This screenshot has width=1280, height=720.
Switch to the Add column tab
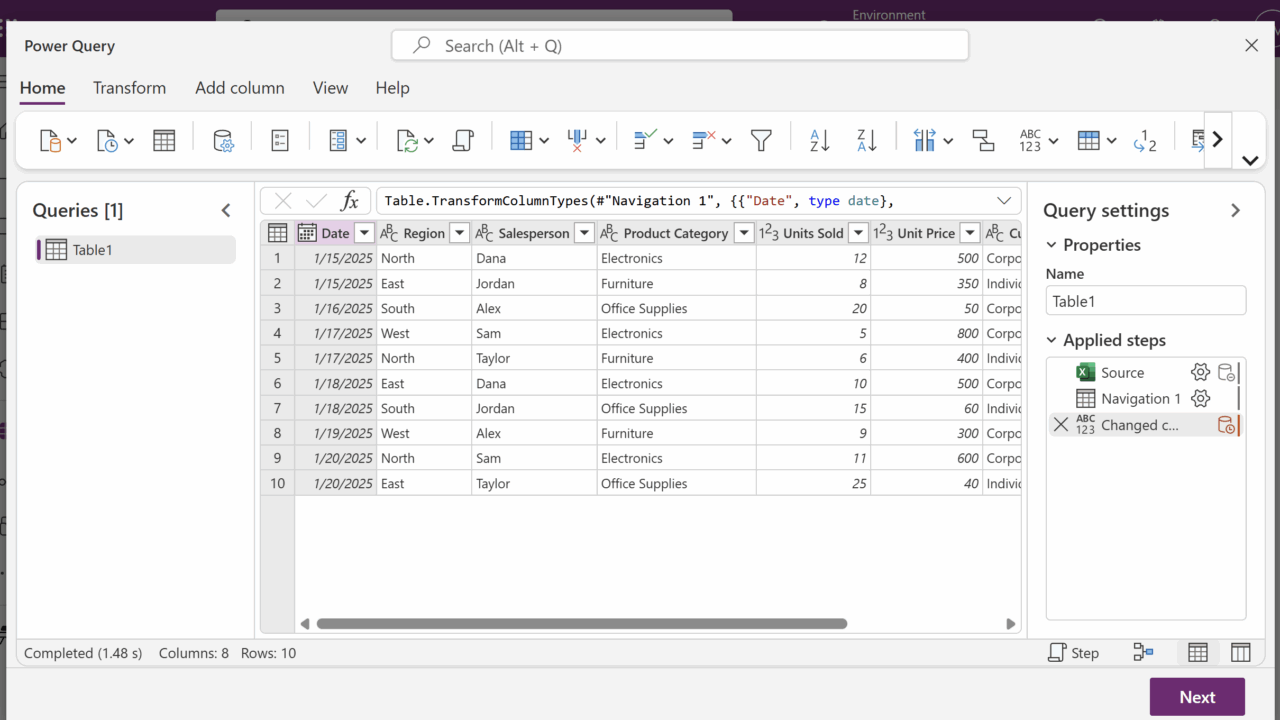click(239, 88)
